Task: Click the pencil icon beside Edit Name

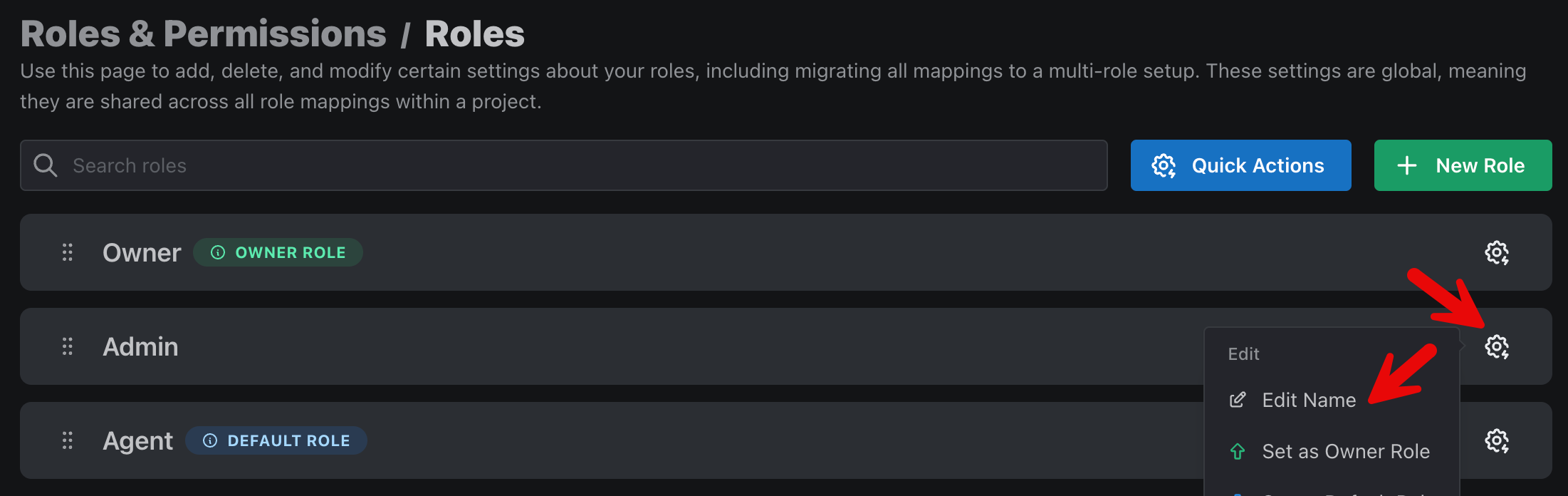Action: point(1238,400)
